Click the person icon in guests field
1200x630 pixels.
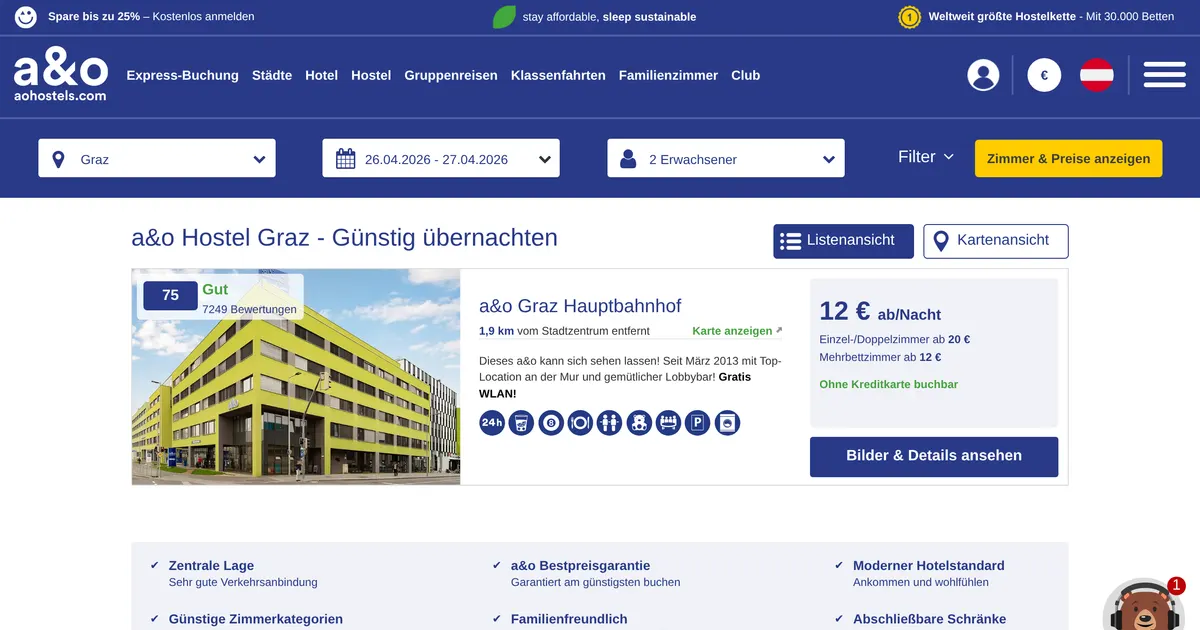[628, 159]
